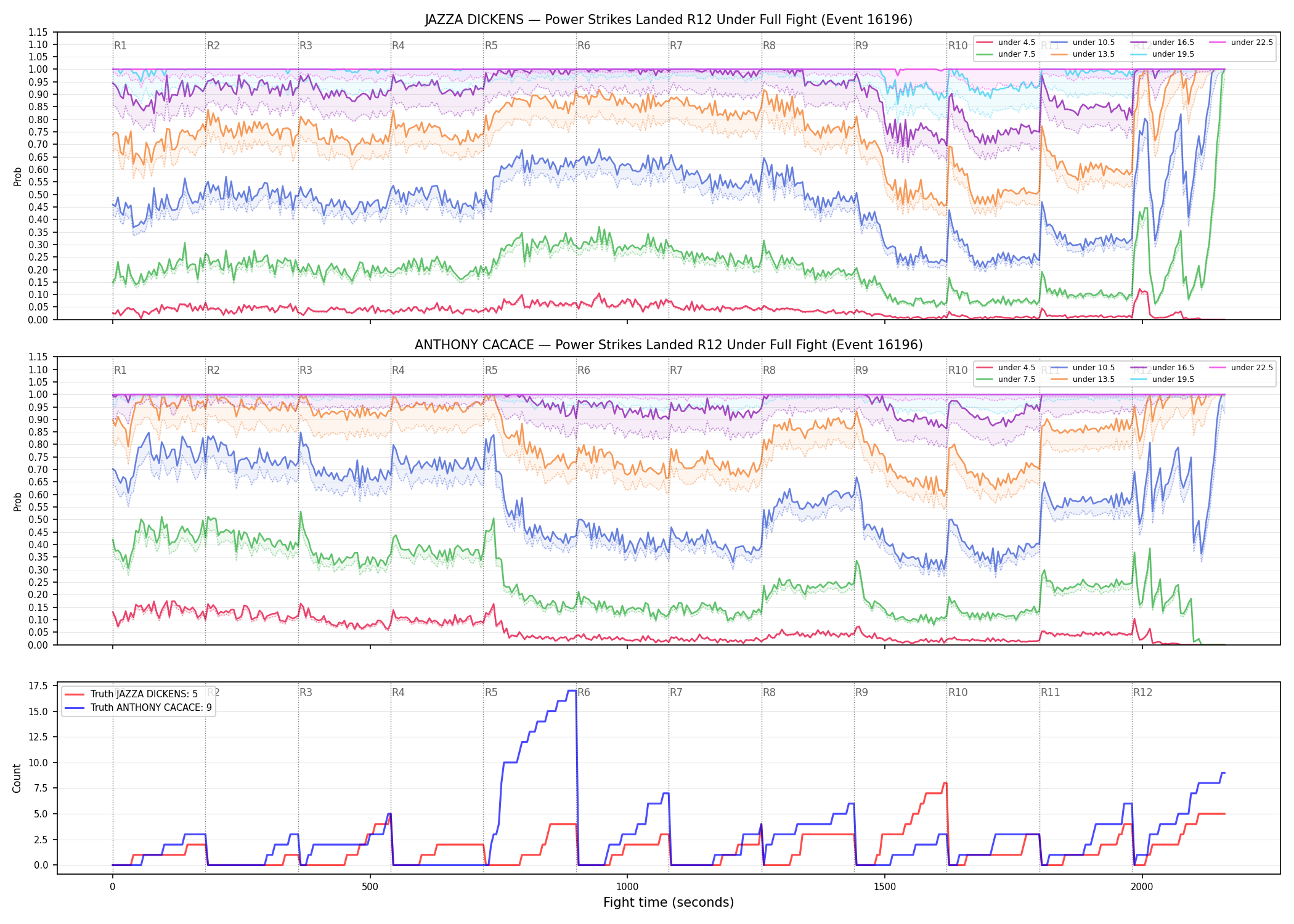Click 'under 22.5' legend entry in top chart

point(1241,43)
